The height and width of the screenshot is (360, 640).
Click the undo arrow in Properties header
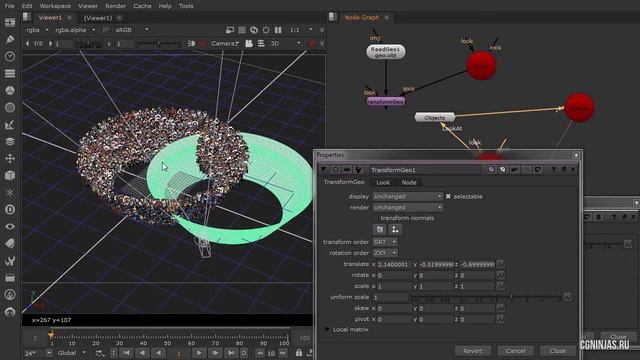[x=515, y=169]
